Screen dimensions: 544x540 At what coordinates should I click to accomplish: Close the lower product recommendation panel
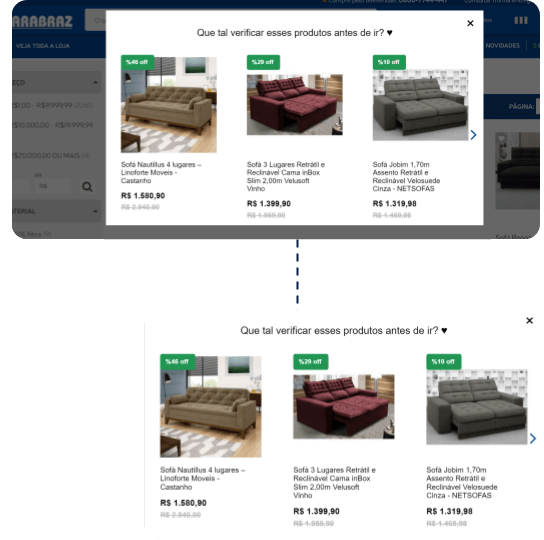[x=529, y=320]
